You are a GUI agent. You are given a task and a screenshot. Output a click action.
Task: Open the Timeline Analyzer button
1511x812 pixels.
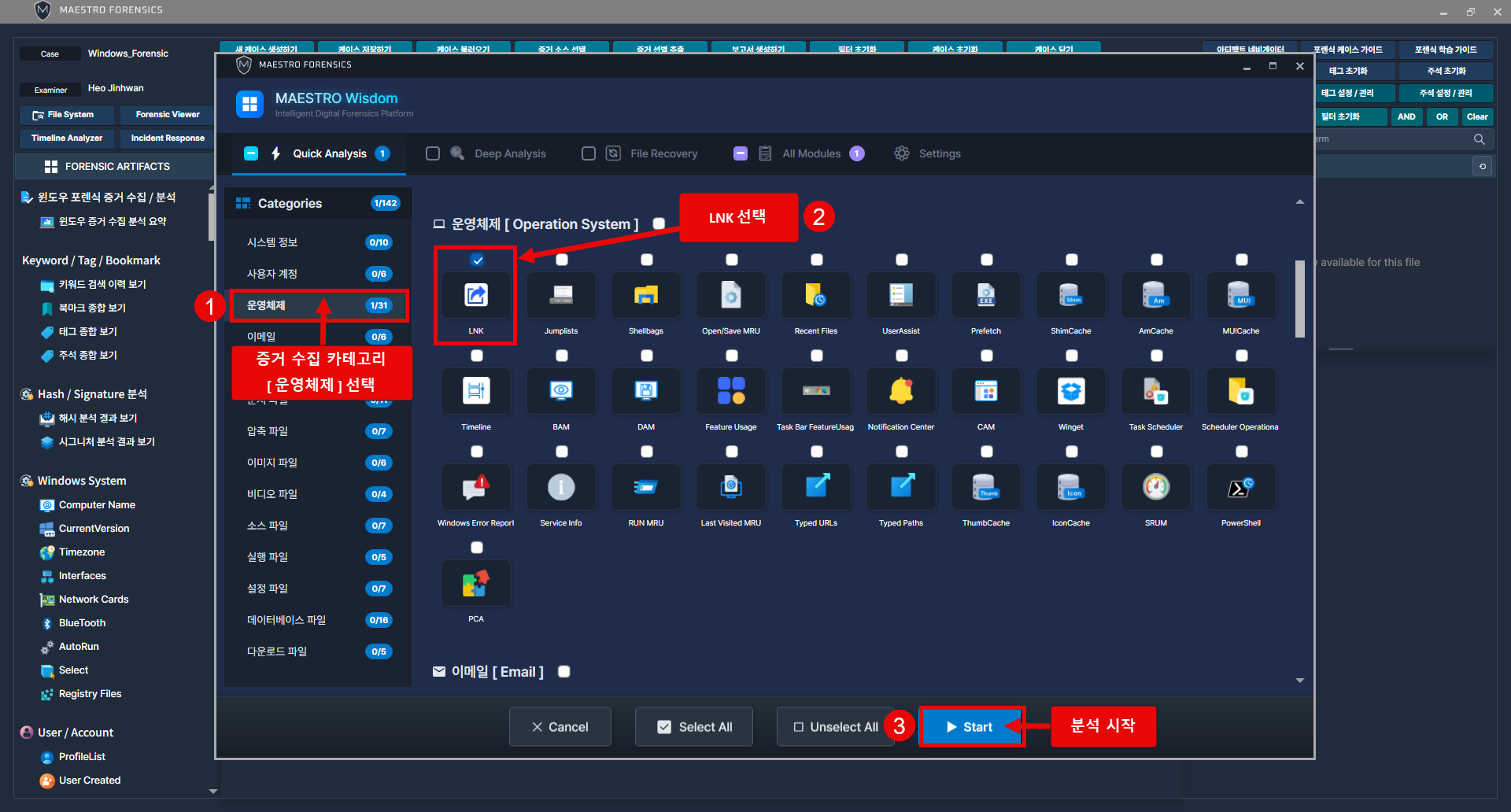[x=67, y=138]
